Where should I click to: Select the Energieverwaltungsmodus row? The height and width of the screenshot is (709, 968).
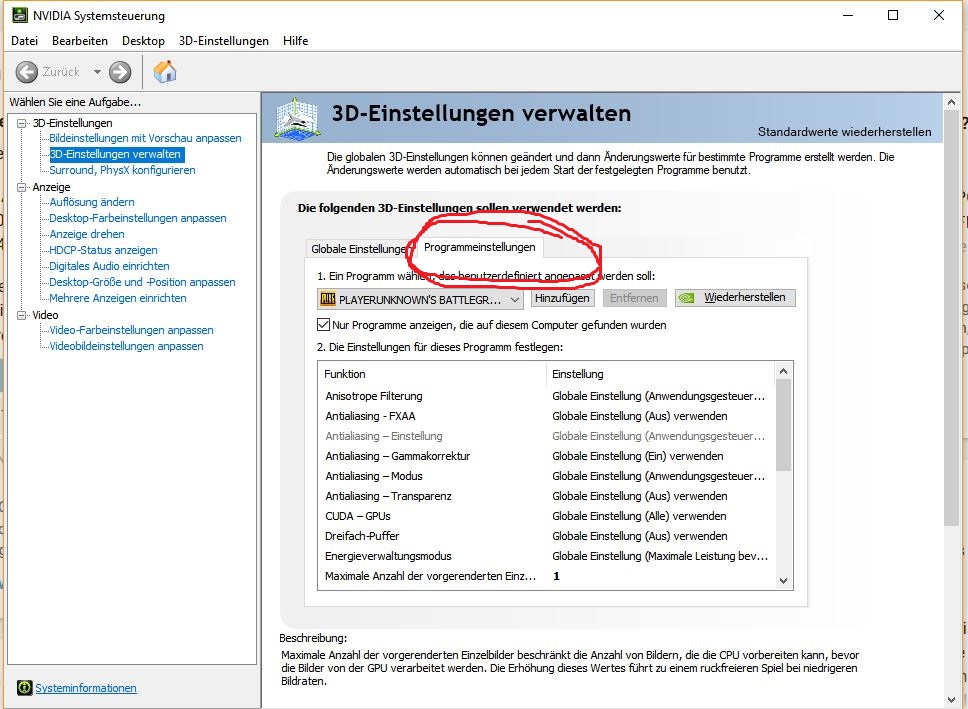tap(546, 556)
